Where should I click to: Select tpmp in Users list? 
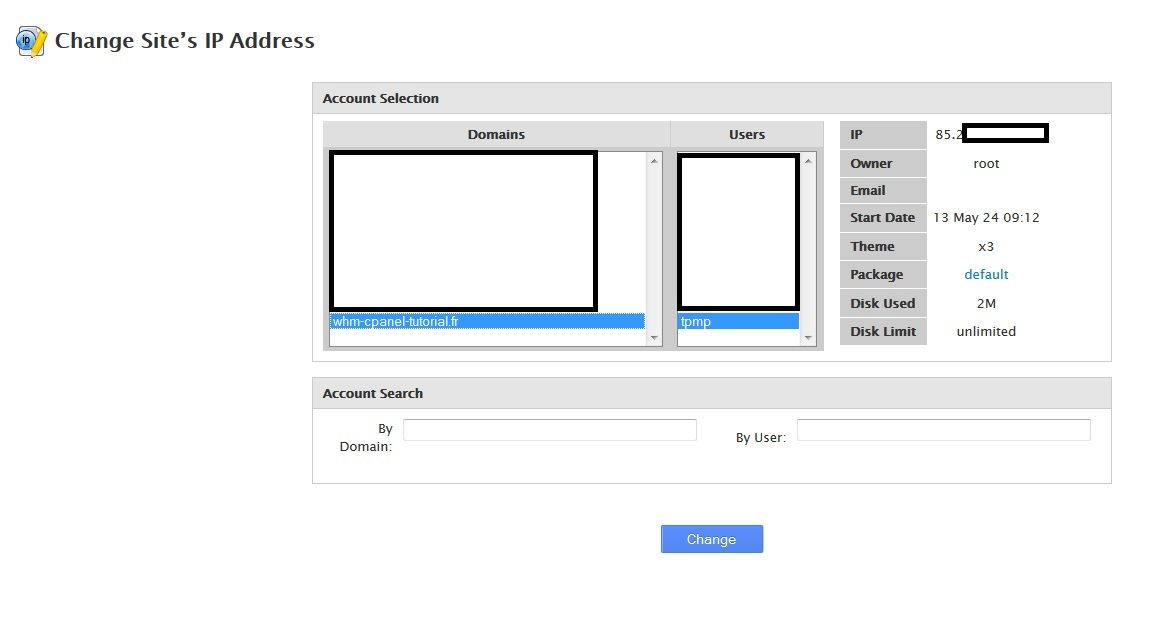pyautogui.click(x=738, y=322)
